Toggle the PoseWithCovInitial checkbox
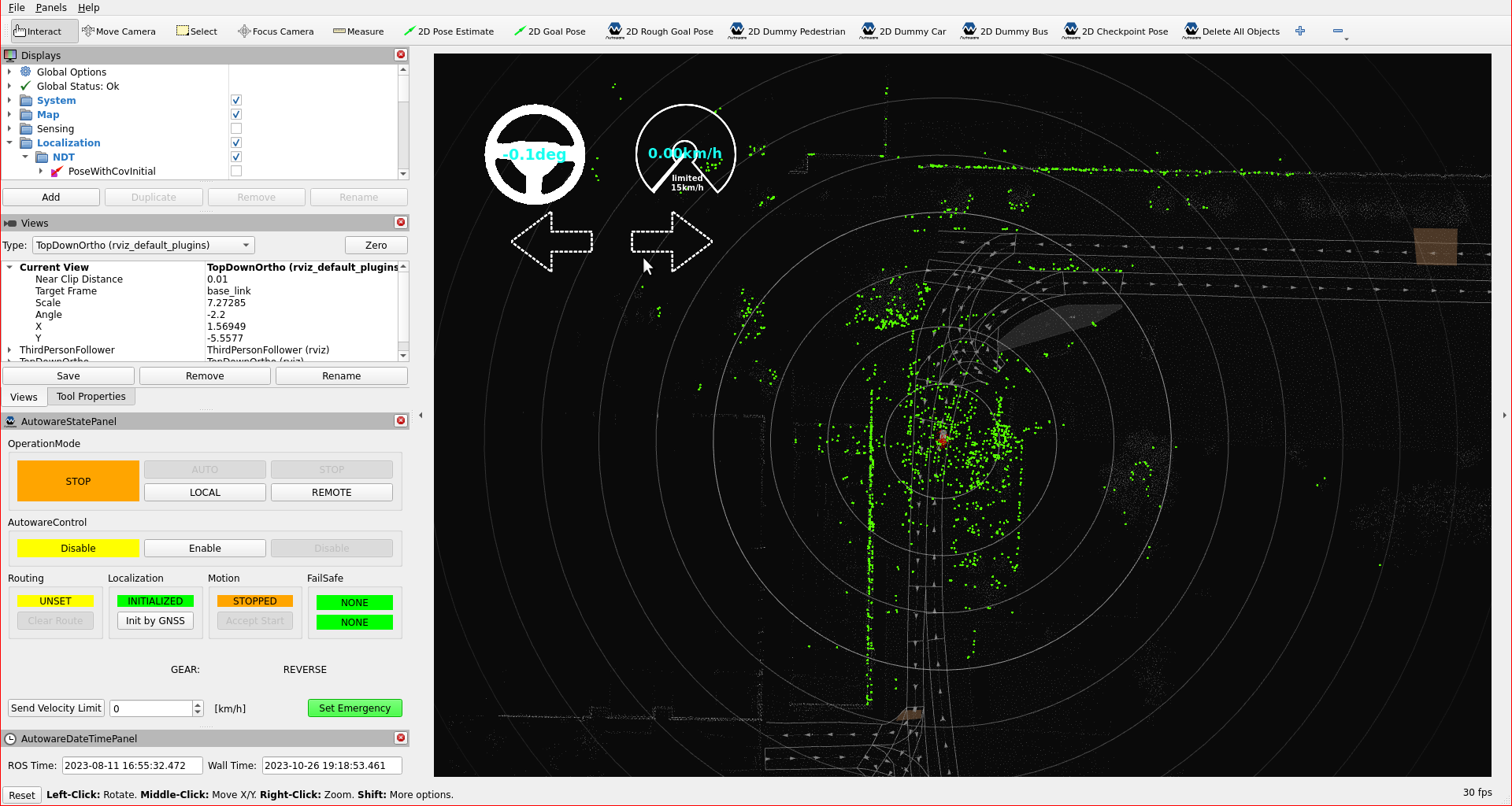This screenshot has width=1512, height=806. (236, 172)
